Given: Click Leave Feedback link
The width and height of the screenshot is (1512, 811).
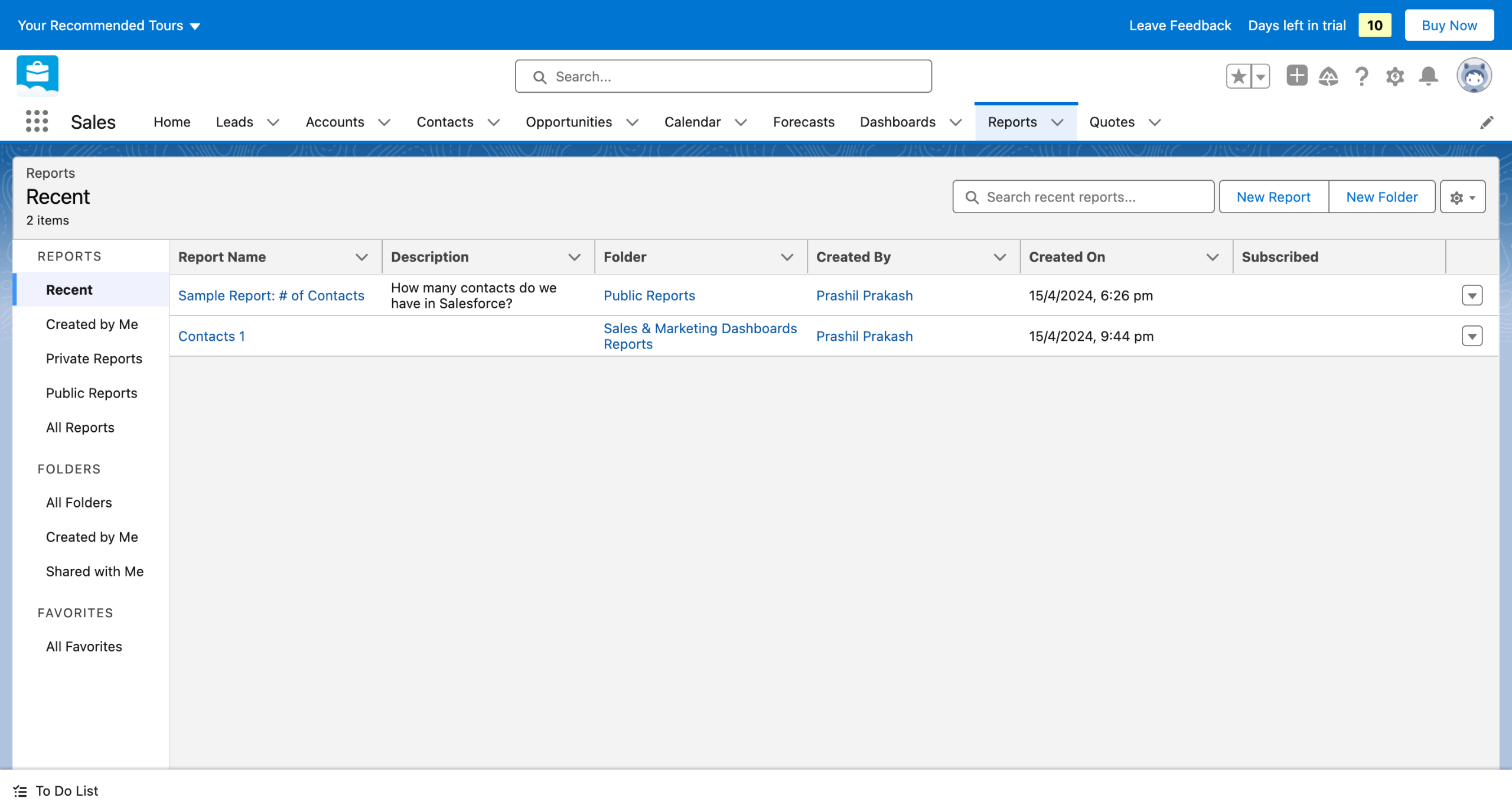Looking at the screenshot, I should point(1179,25).
